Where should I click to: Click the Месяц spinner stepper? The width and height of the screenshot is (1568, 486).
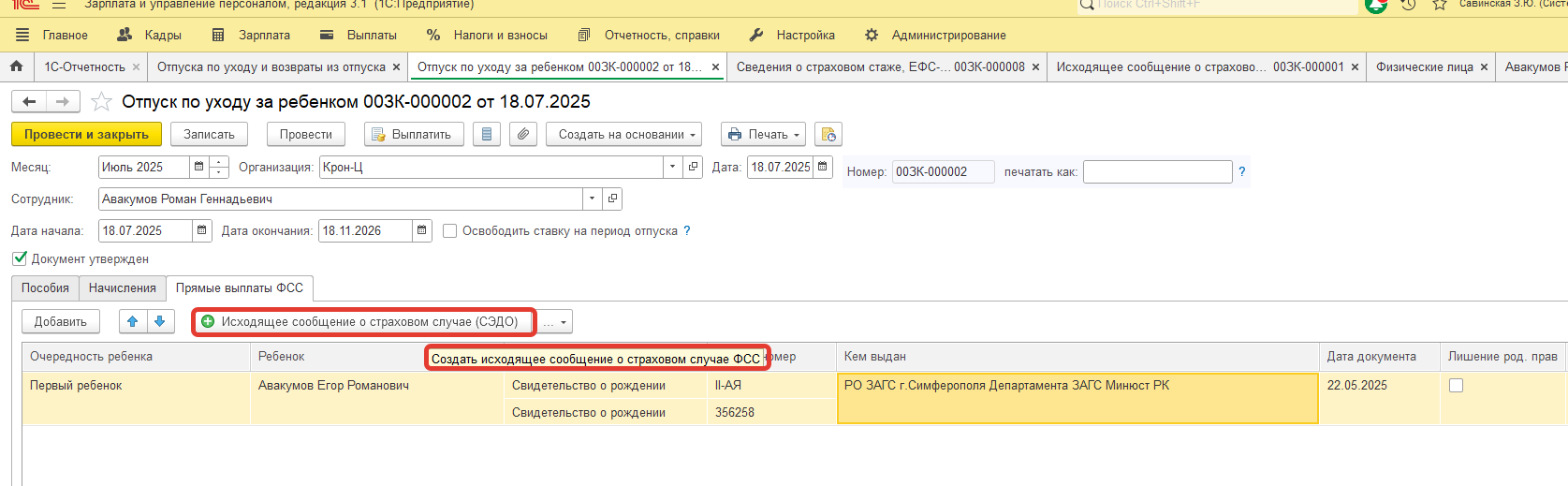click(219, 168)
